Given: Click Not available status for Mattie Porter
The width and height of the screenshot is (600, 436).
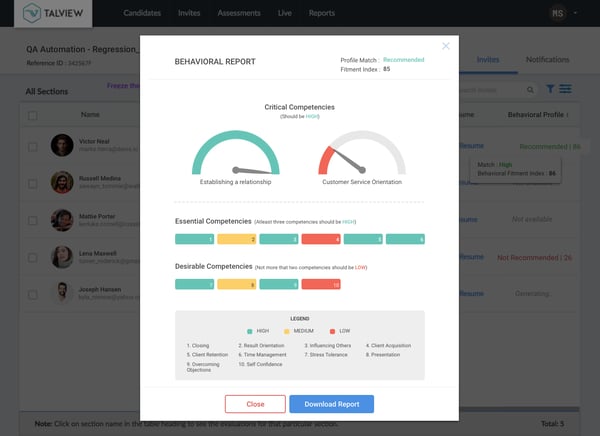Looking at the screenshot, I should [x=532, y=219].
